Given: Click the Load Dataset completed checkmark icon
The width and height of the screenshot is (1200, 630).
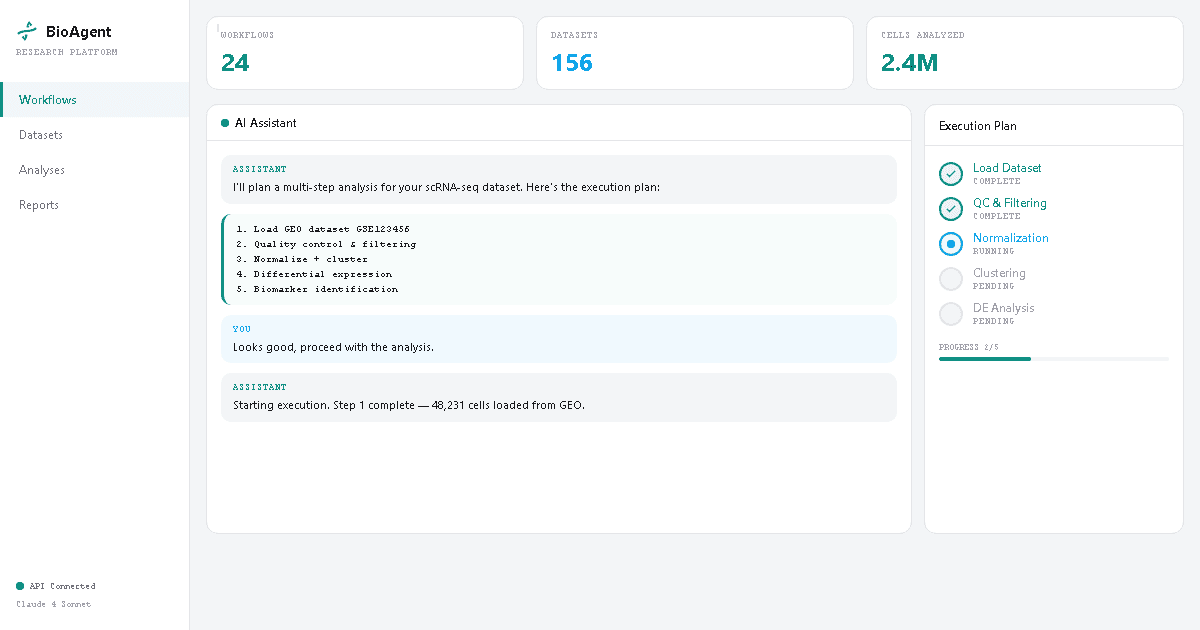Looking at the screenshot, I should (x=950, y=174).
